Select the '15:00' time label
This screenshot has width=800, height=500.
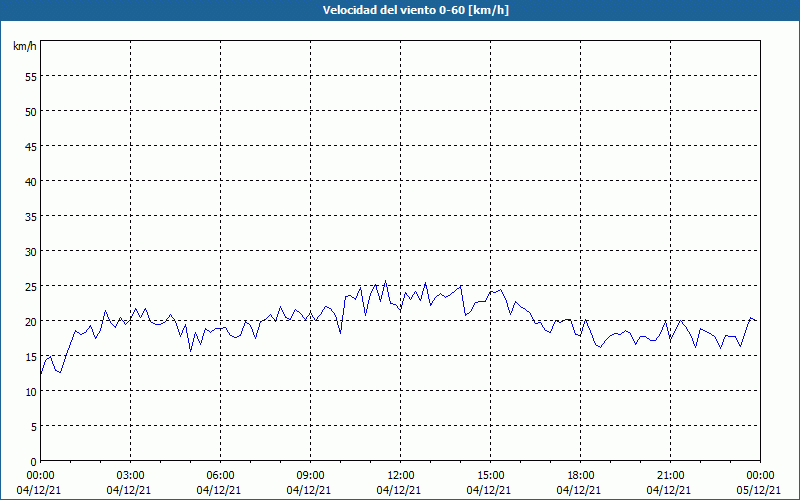click(490, 476)
